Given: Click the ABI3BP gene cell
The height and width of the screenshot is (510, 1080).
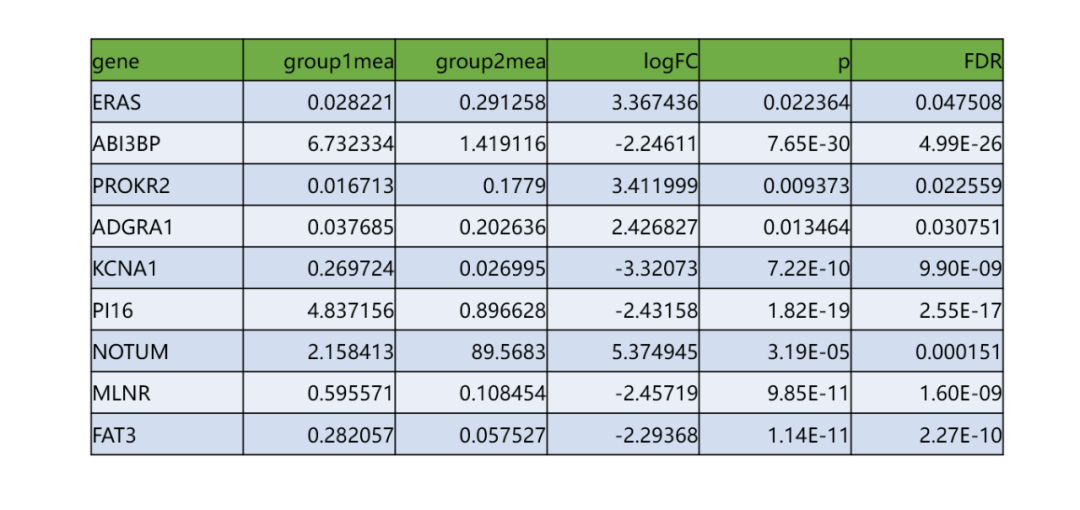Looking at the screenshot, I should click(167, 144).
